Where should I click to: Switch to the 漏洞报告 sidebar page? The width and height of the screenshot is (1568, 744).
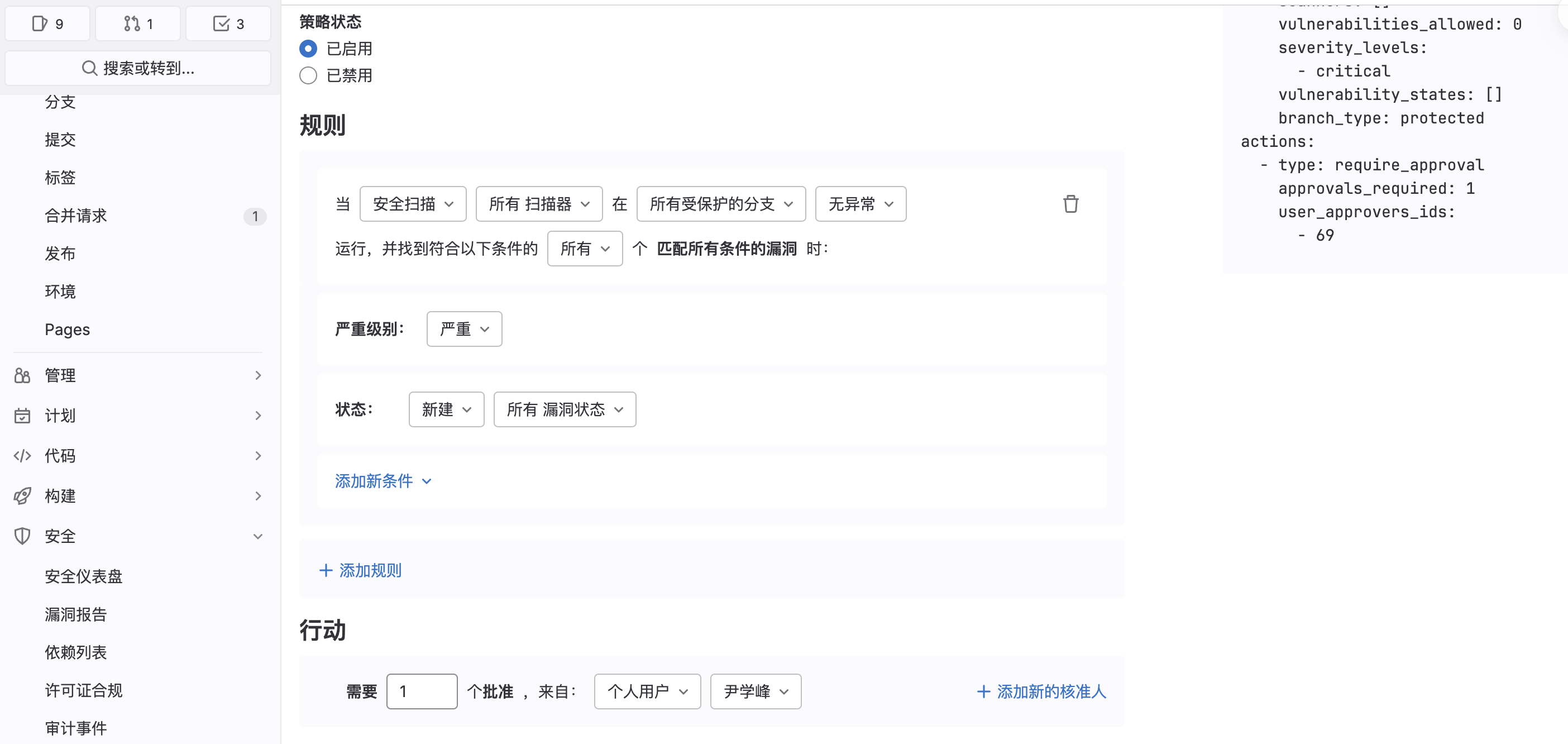(x=75, y=614)
